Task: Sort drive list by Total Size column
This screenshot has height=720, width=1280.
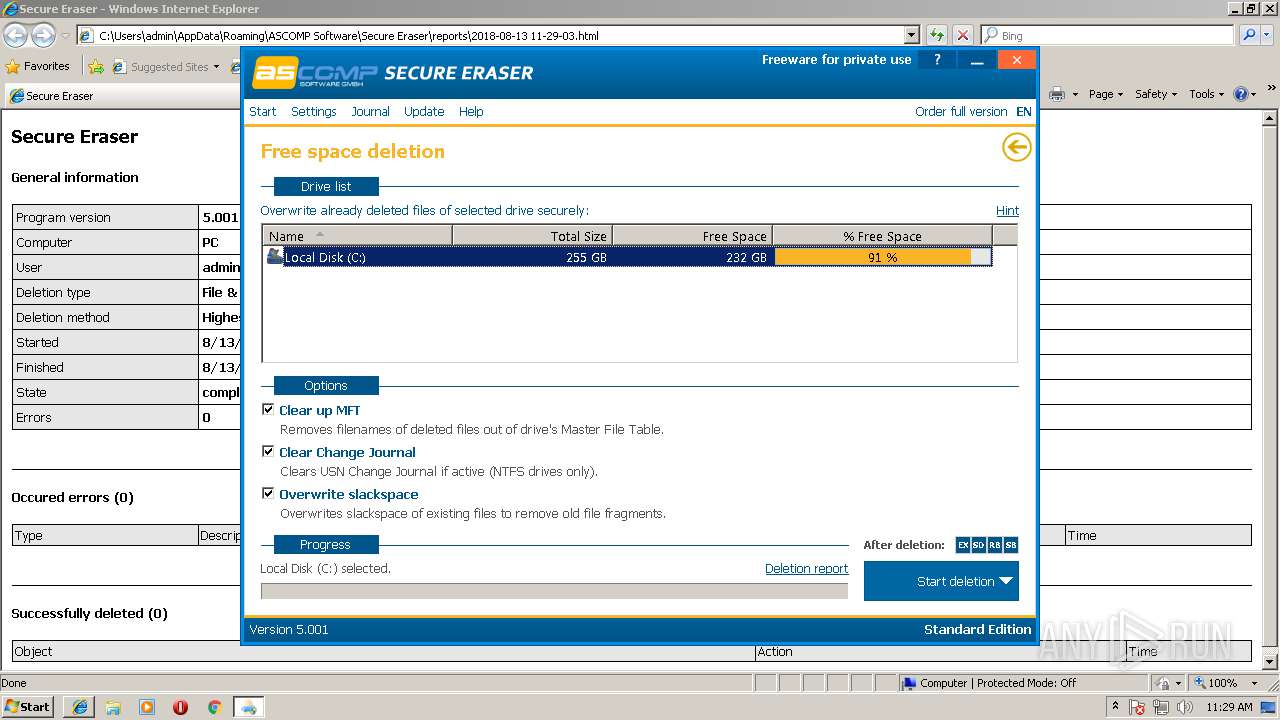Action: coord(532,236)
